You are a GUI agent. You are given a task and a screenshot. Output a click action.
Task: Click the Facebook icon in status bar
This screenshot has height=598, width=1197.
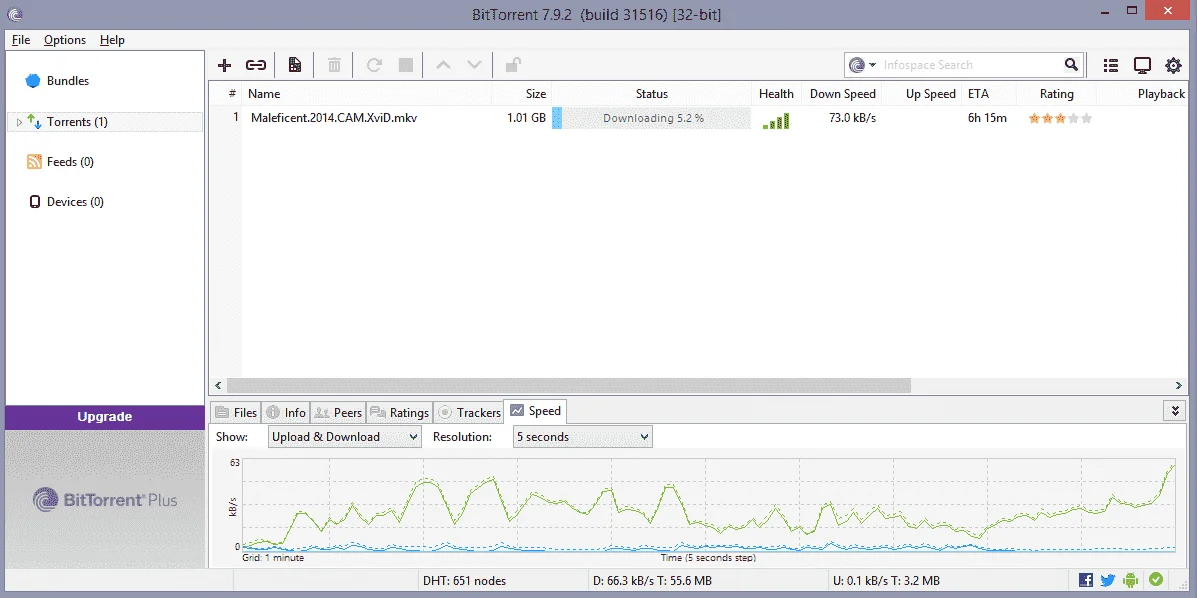coord(1086,580)
